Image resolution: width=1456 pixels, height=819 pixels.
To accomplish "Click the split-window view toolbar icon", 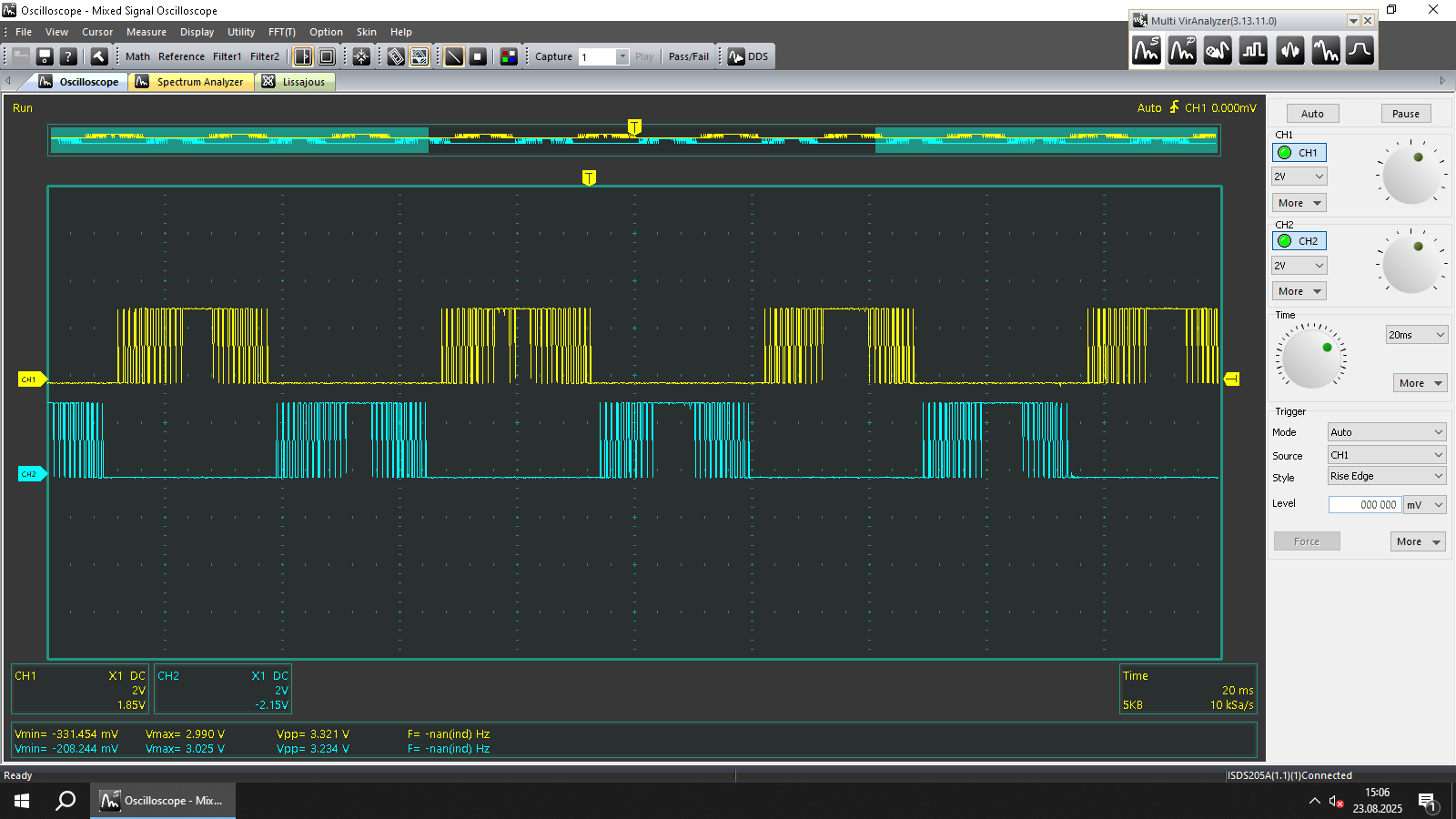I will coord(303,56).
